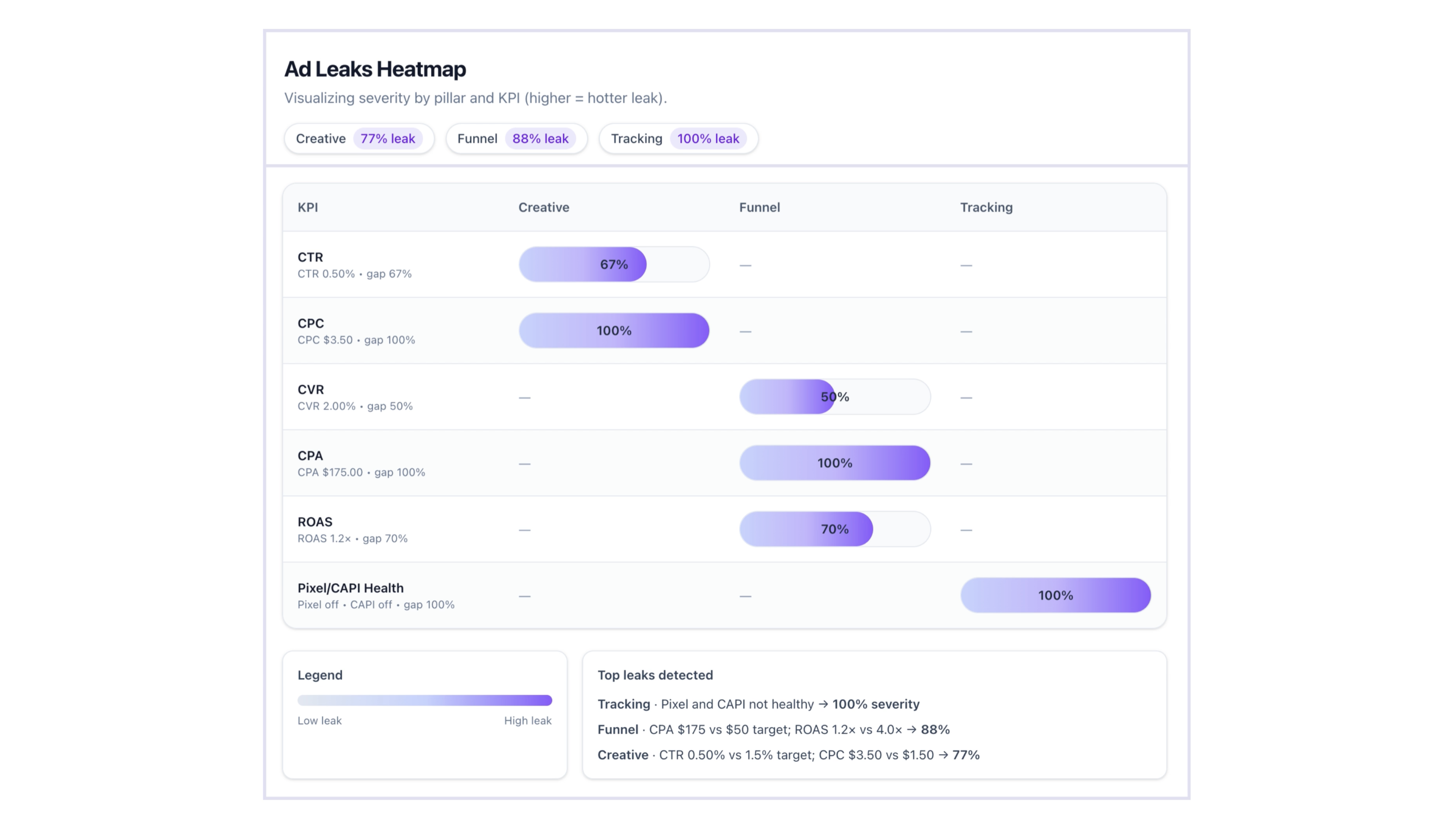Click the CTR 67% Creative bar
This screenshot has width=1456, height=821.
point(613,264)
